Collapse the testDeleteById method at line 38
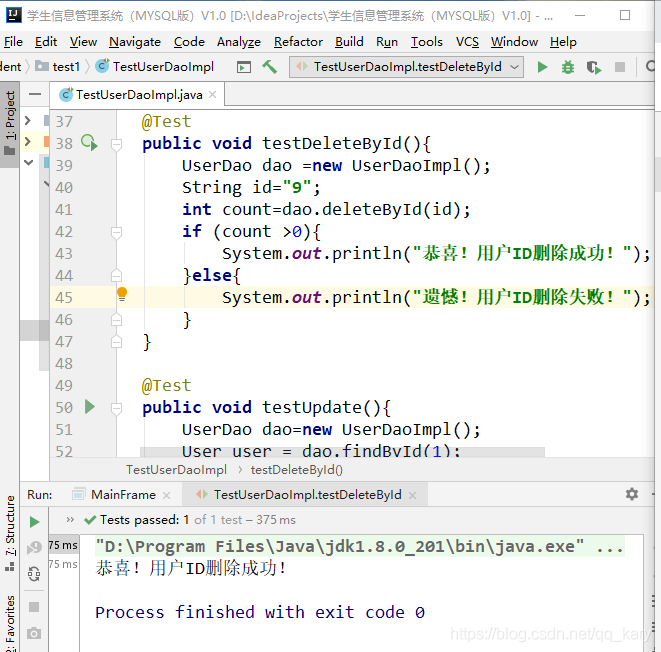 [x=116, y=144]
